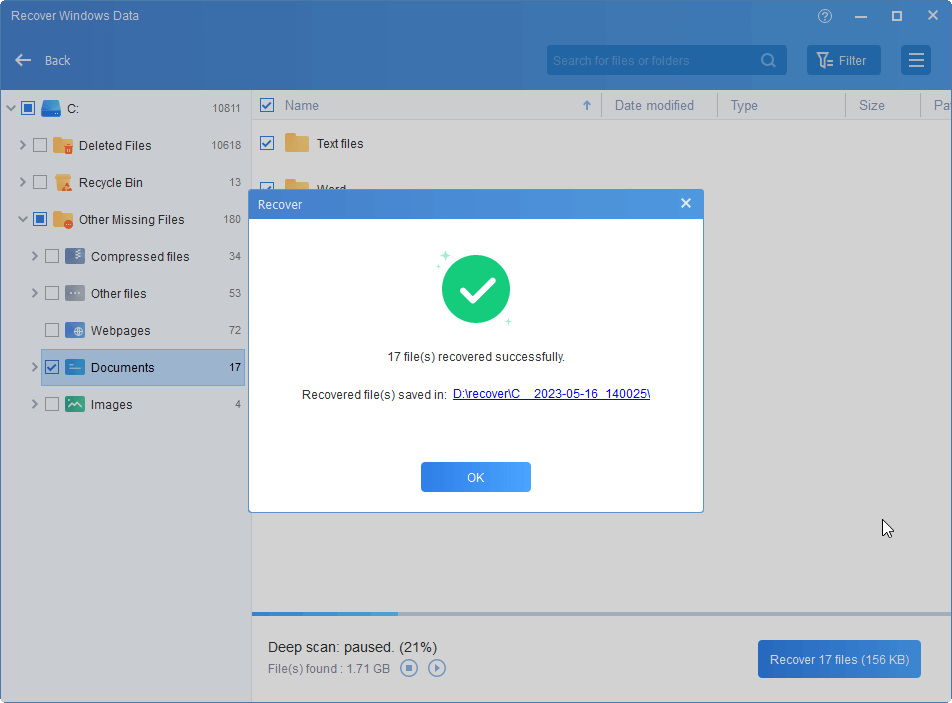Click the hamburger menu icon
Image resolution: width=952 pixels, height=703 pixels.
click(x=916, y=60)
